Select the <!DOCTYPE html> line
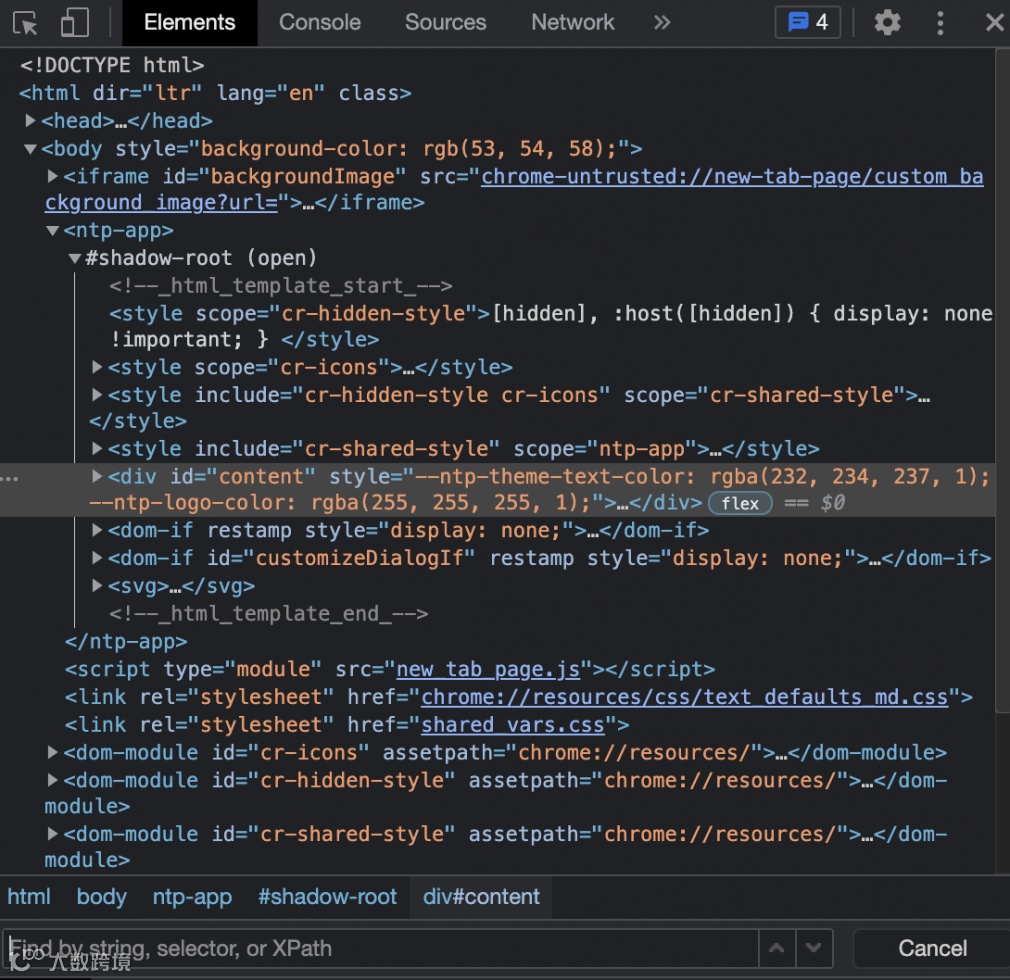 coord(112,65)
